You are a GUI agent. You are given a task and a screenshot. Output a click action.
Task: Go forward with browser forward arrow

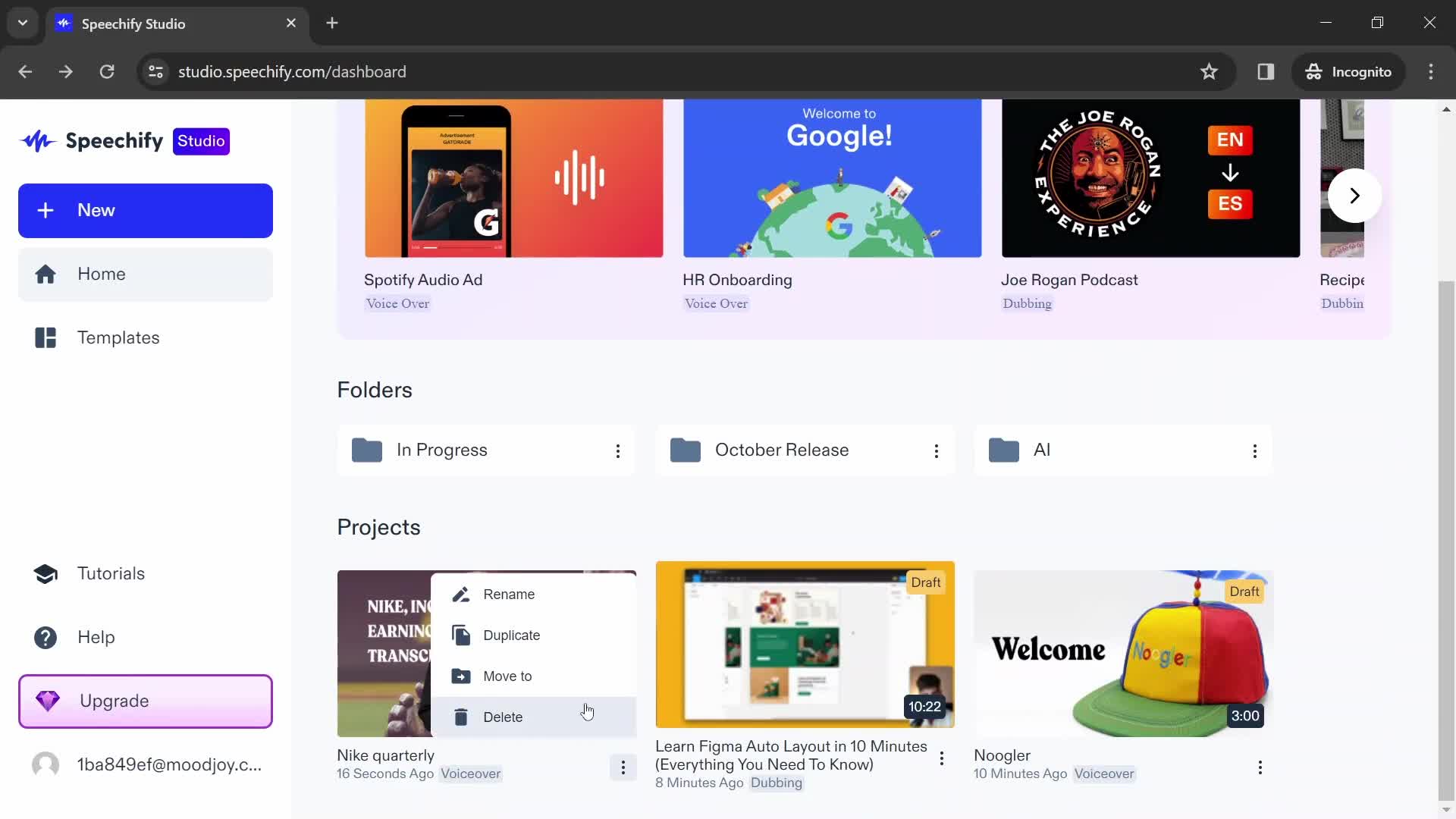click(x=66, y=72)
